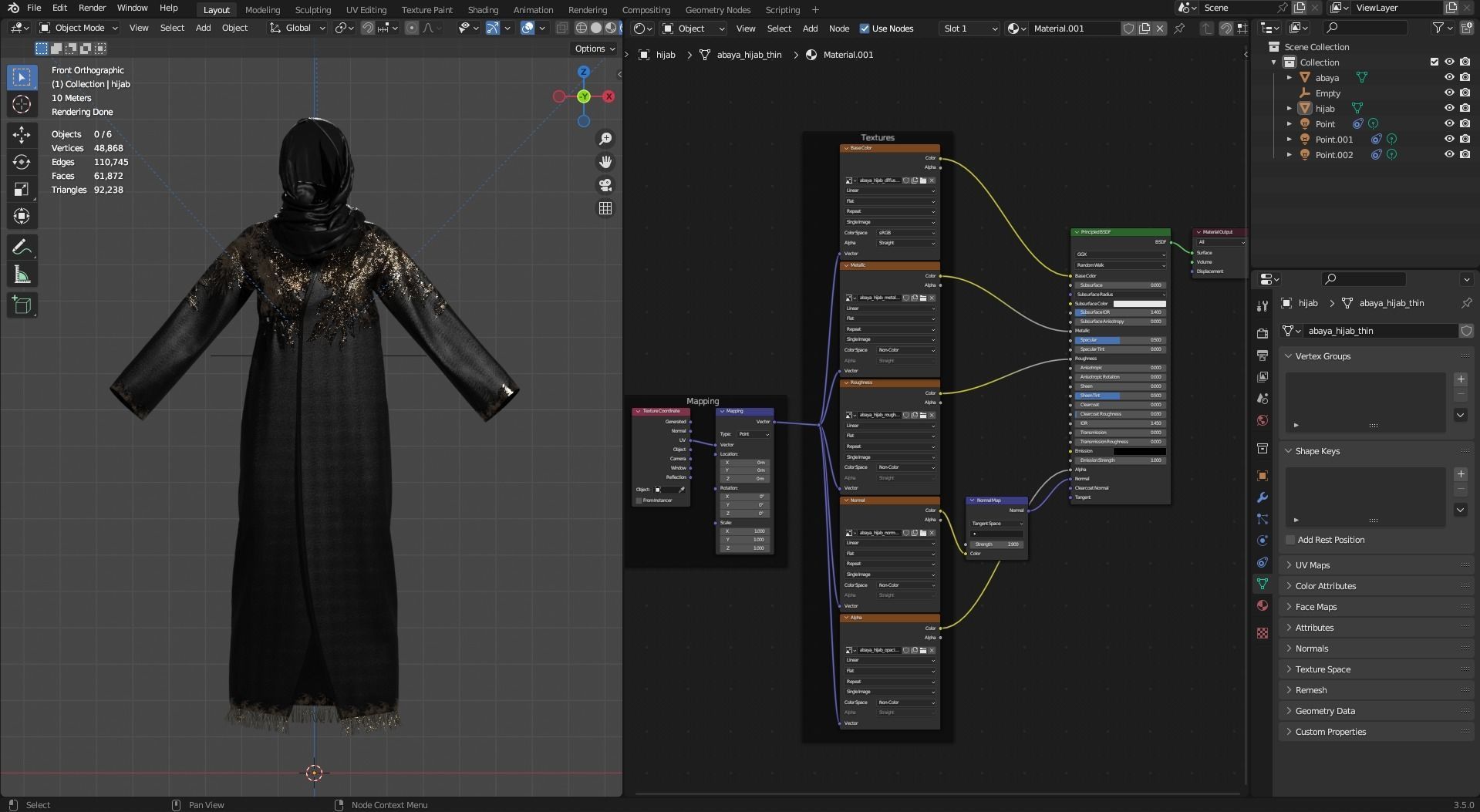Viewport: 1480px width, 812px height.
Task: Click the Subsurface Color swatch
Action: click(x=1139, y=303)
